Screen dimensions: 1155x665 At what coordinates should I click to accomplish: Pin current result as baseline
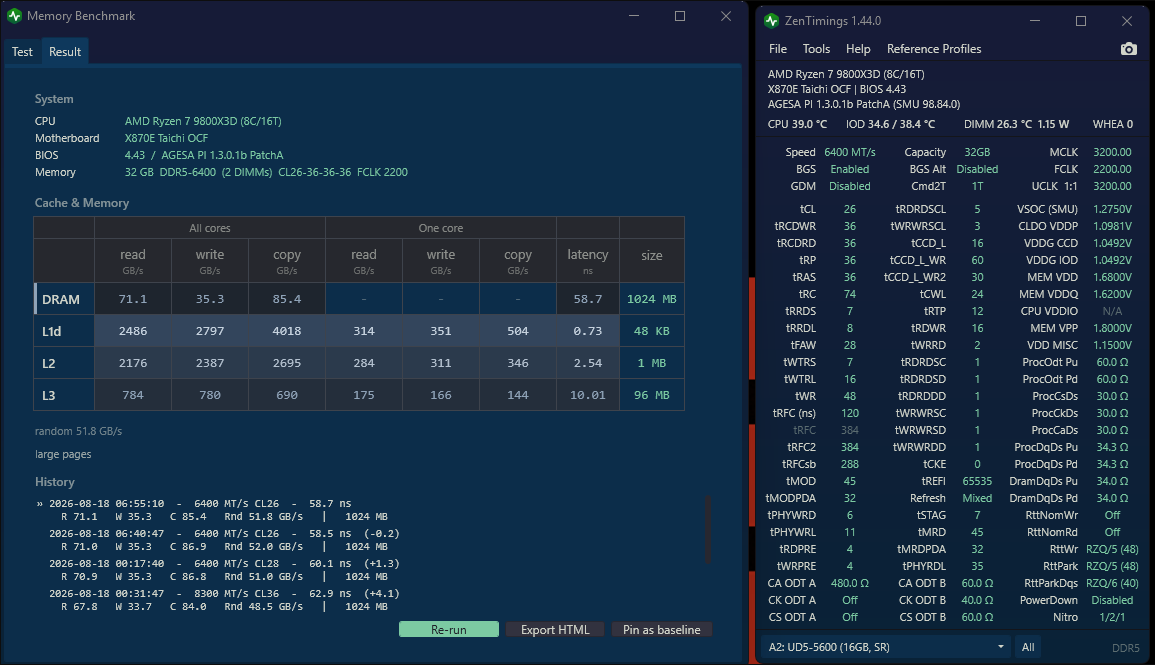coord(661,630)
